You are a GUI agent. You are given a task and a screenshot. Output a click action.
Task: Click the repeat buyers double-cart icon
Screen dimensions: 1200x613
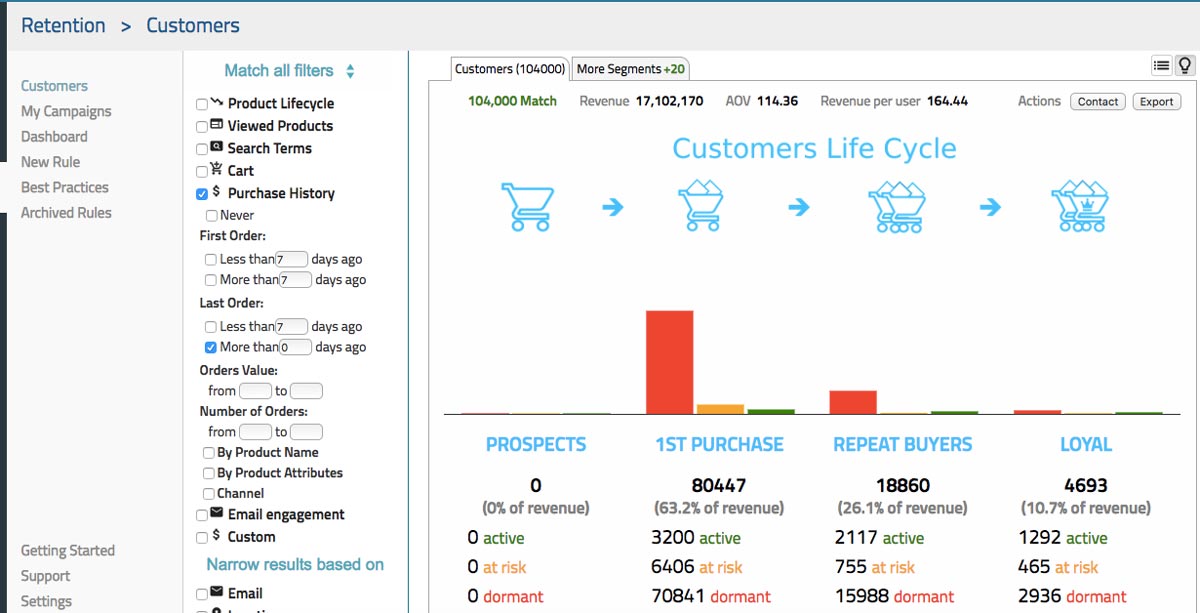(893, 206)
